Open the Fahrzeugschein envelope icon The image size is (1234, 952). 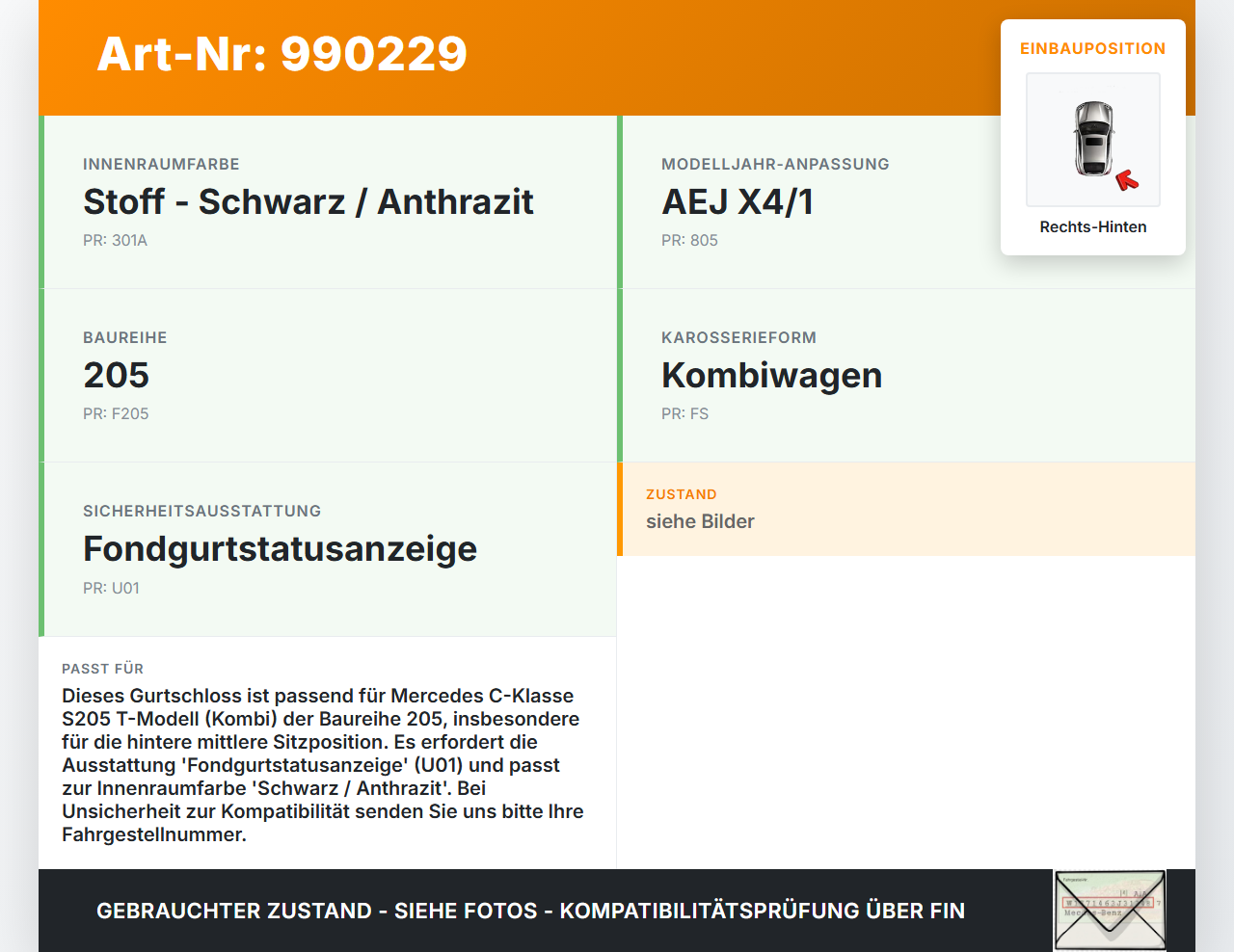point(1109,911)
